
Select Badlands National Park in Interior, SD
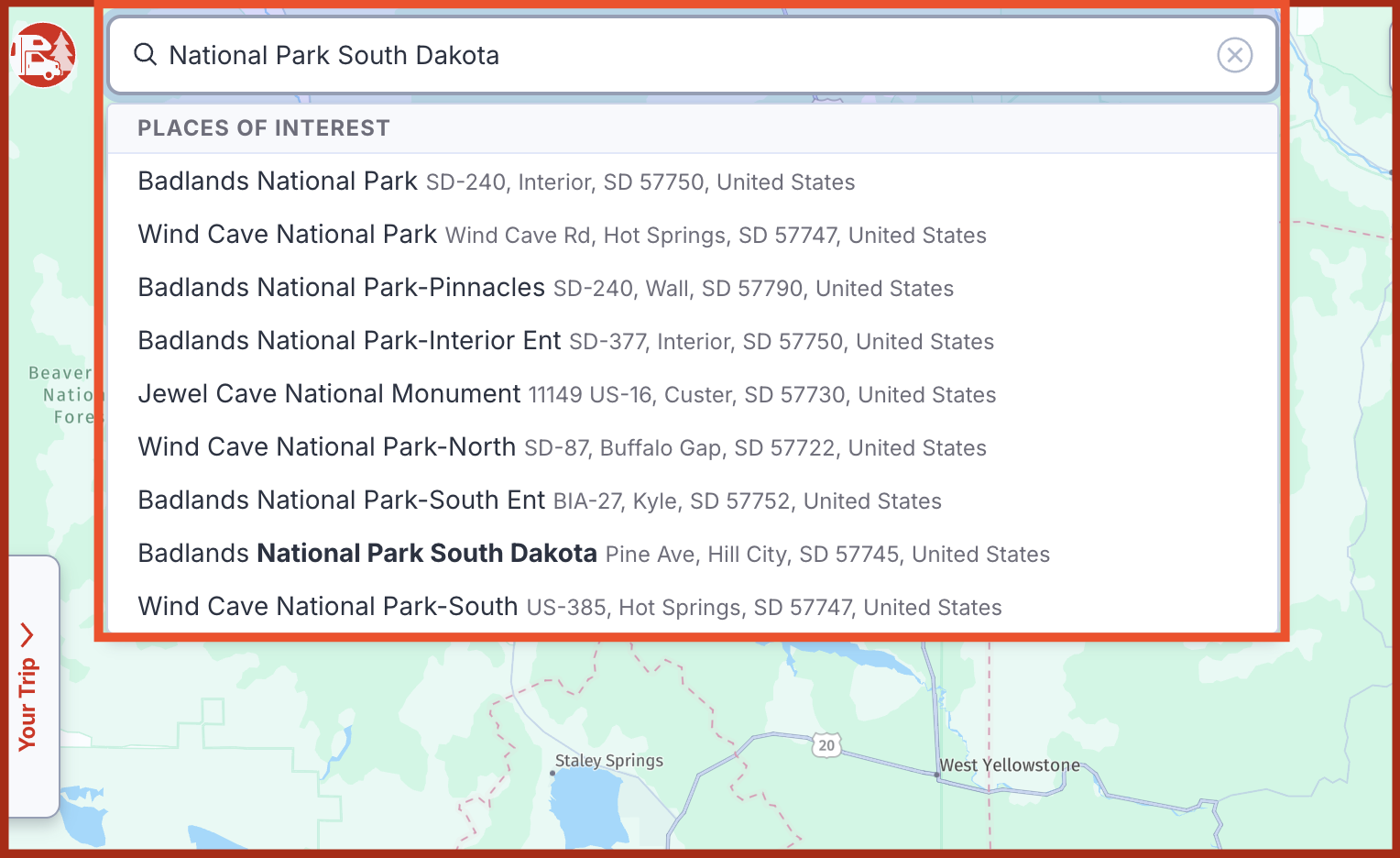click(693, 181)
